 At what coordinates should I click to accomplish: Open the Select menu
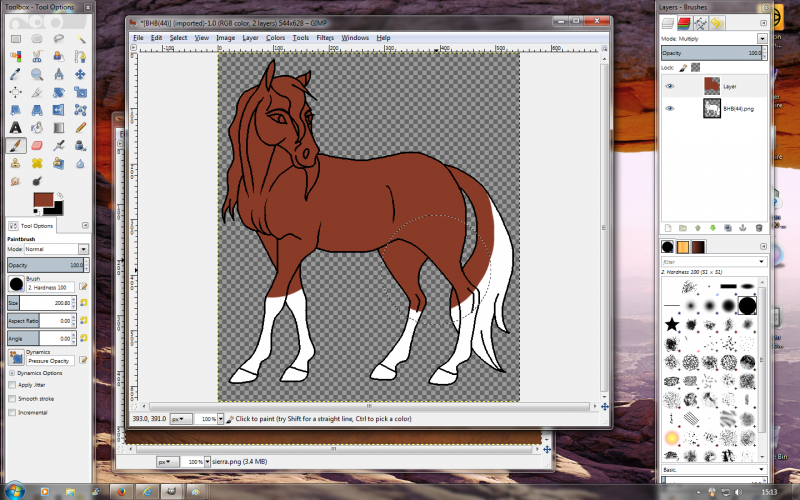(178, 38)
